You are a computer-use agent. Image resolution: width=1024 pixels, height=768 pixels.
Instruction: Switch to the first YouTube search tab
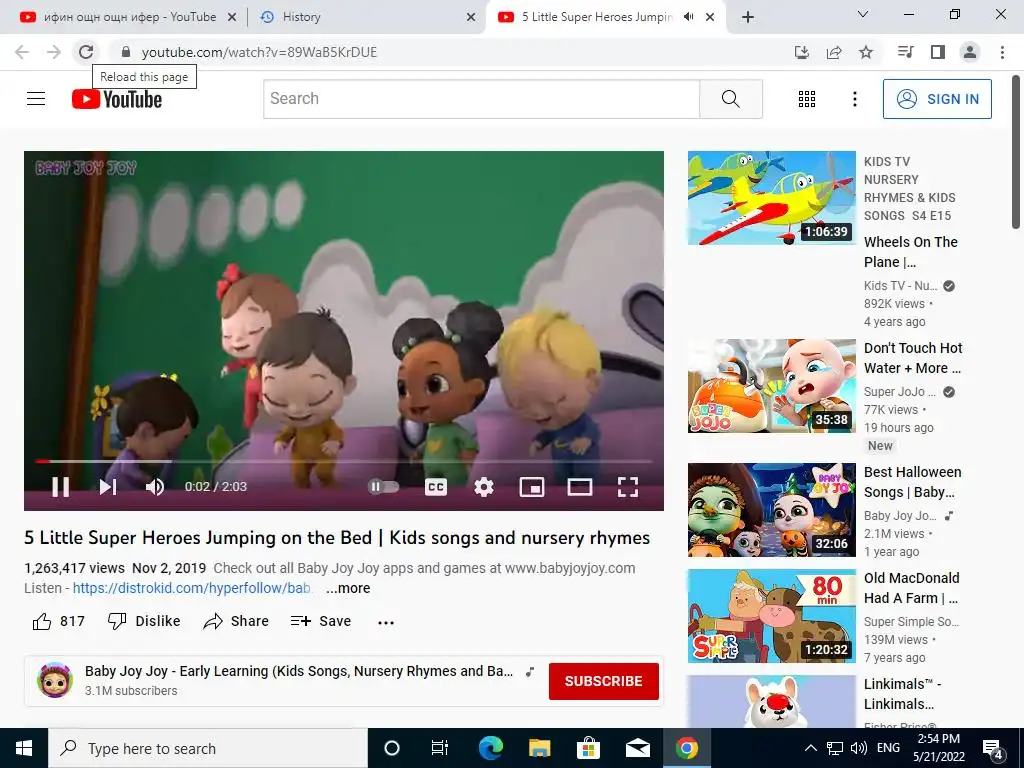[129, 17]
